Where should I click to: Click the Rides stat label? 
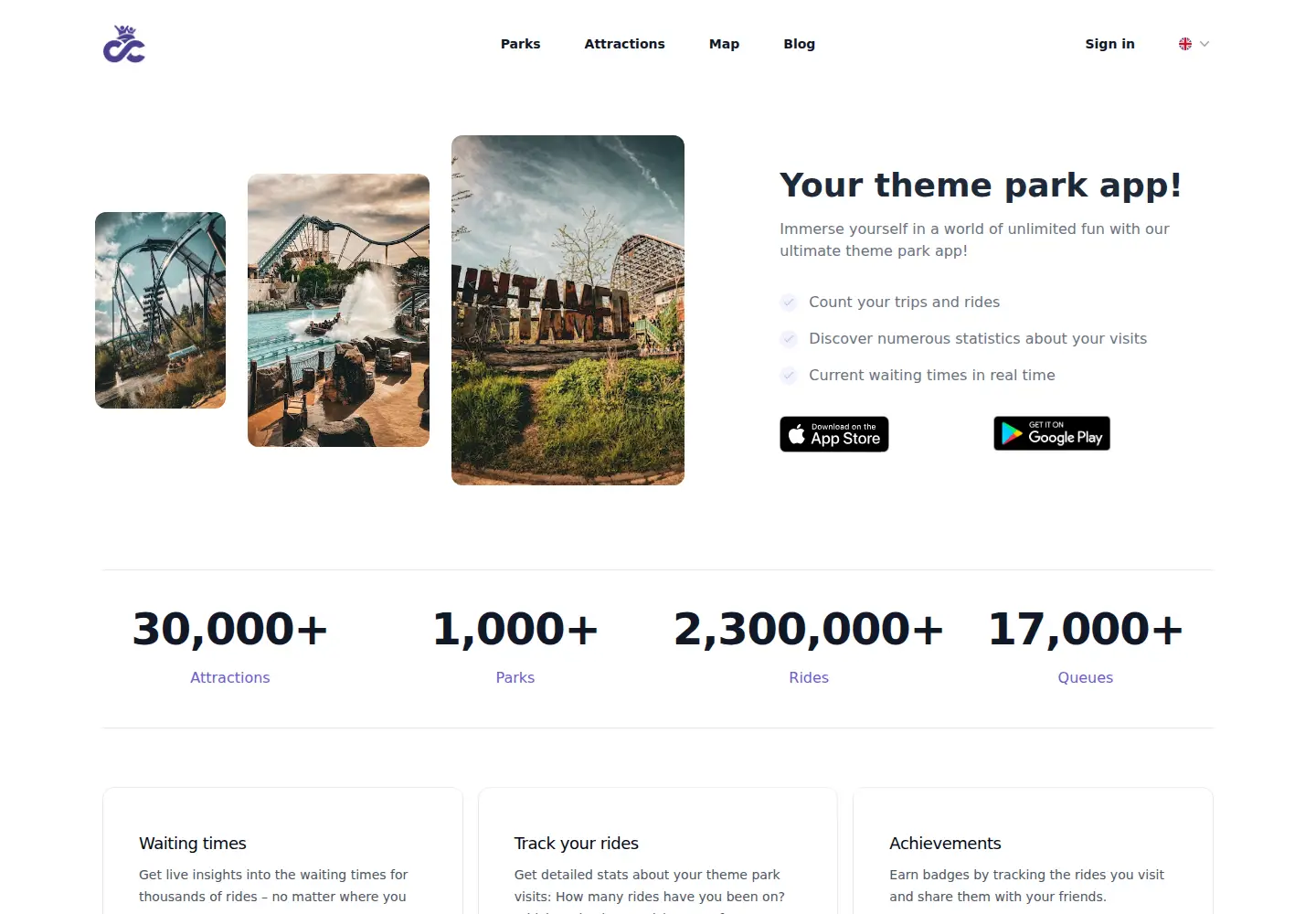pos(809,677)
